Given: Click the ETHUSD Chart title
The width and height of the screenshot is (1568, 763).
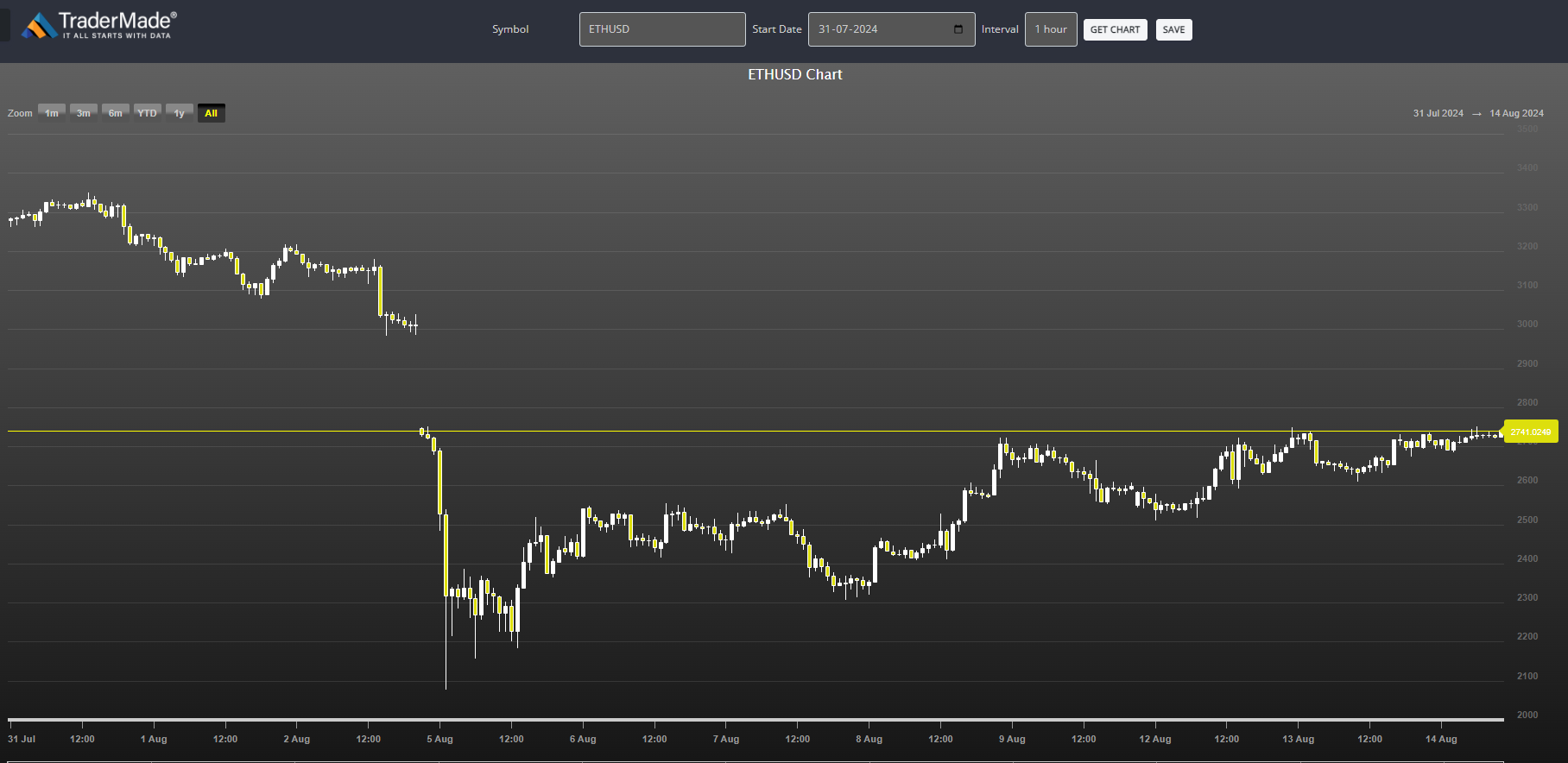Looking at the screenshot, I should 795,75.
